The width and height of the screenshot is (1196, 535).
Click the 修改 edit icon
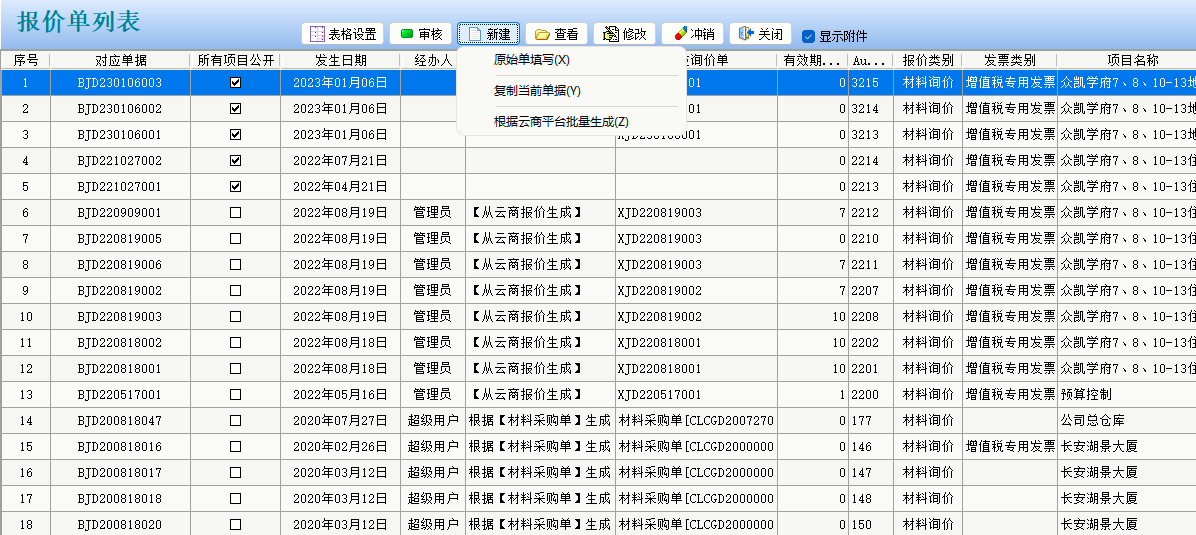tap(610, 34)
